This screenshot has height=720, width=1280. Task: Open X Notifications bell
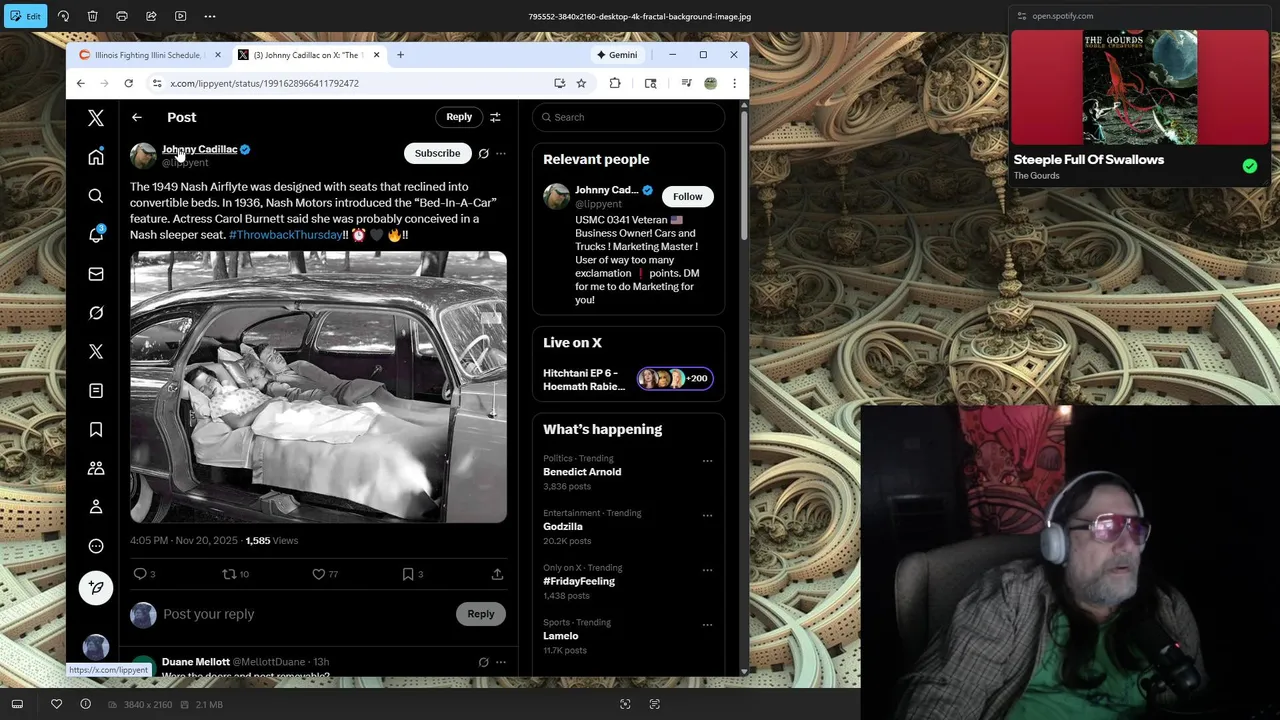coord(96,235)
